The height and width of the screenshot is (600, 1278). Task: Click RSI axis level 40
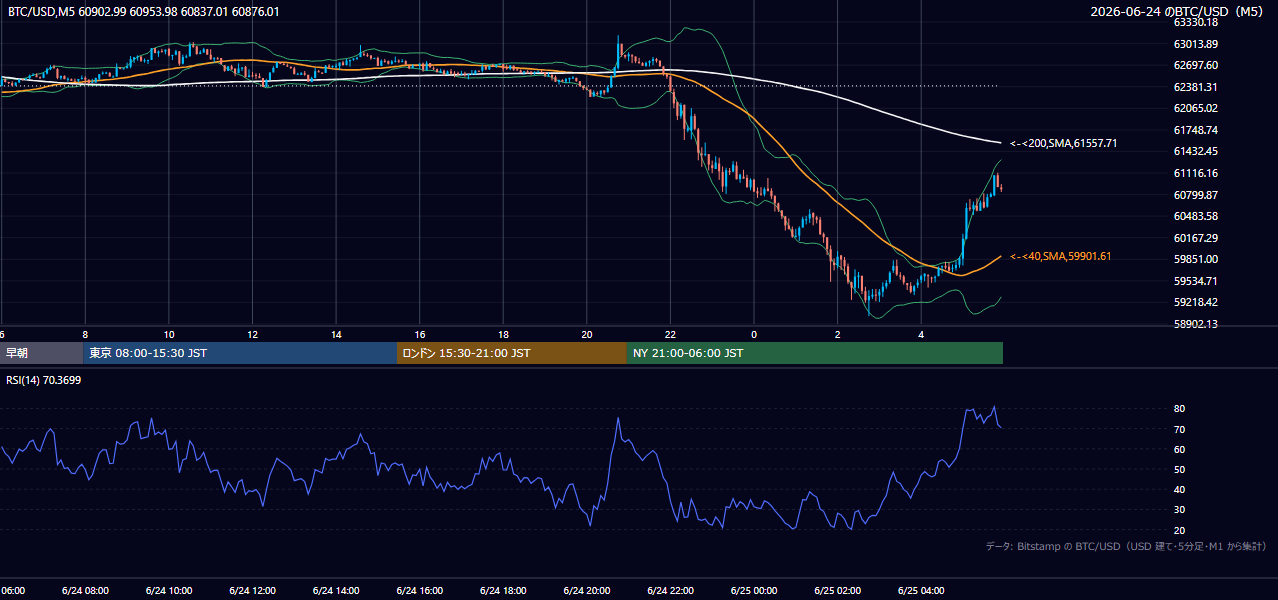click(1179, 490)
